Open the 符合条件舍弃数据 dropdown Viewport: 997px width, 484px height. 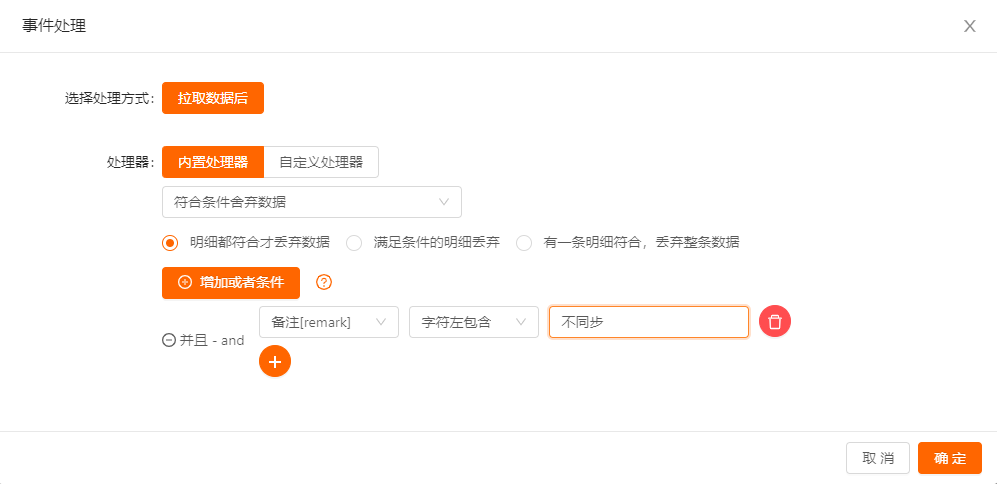click(311, 202)
